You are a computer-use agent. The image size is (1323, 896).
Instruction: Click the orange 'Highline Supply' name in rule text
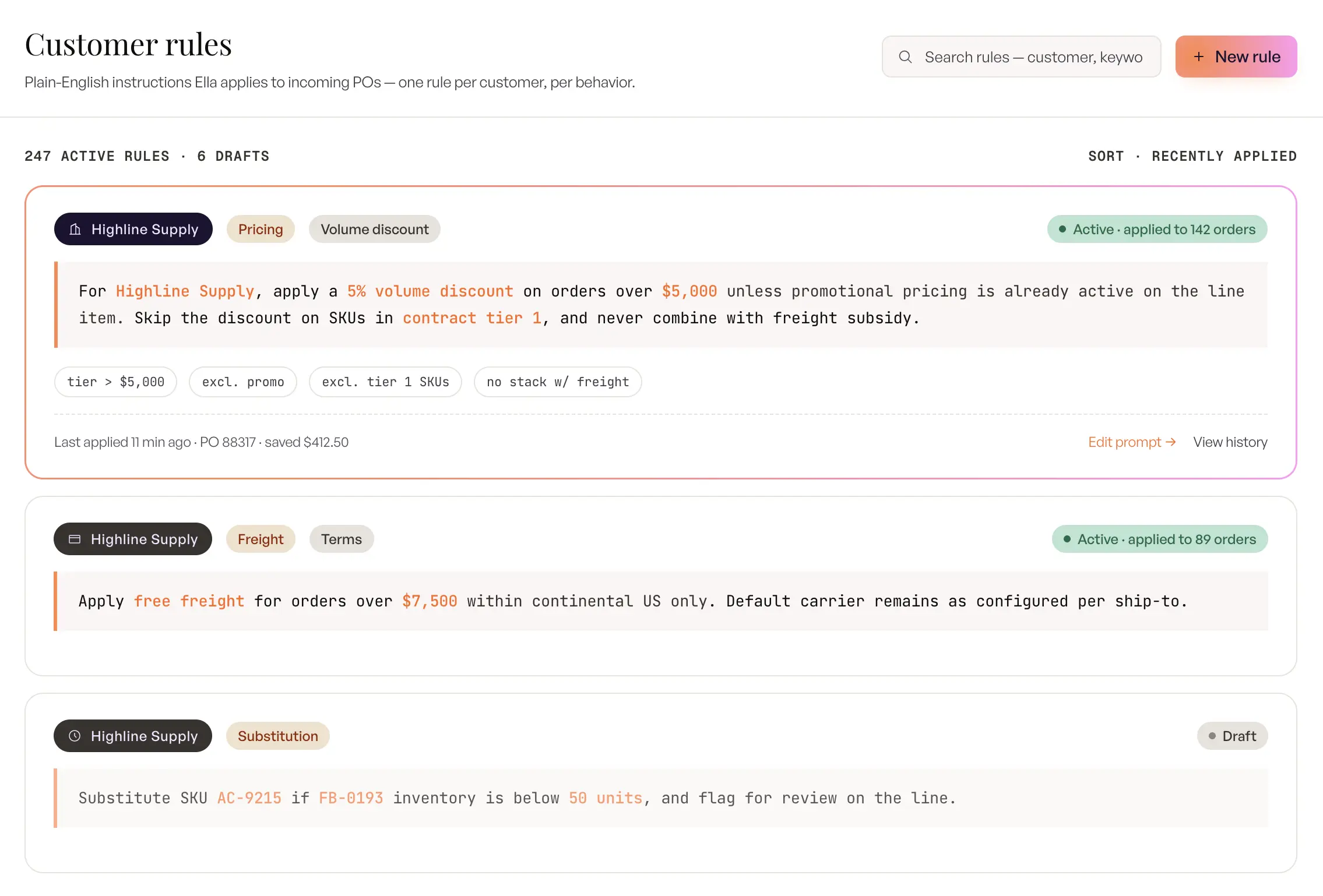pyautogui.click(x=185, y=291)
